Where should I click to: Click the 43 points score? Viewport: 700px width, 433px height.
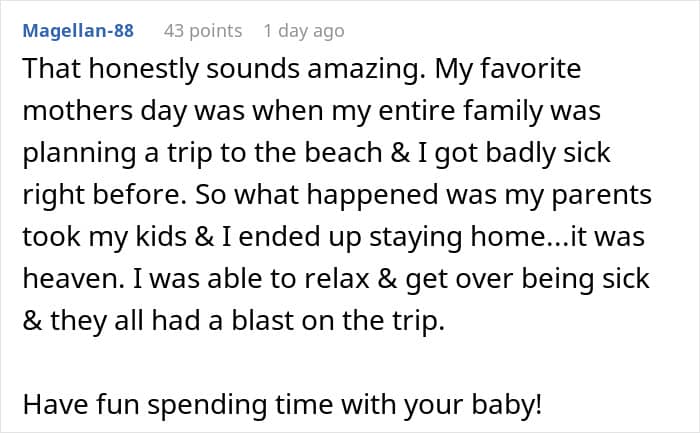(x=203, y=31)
